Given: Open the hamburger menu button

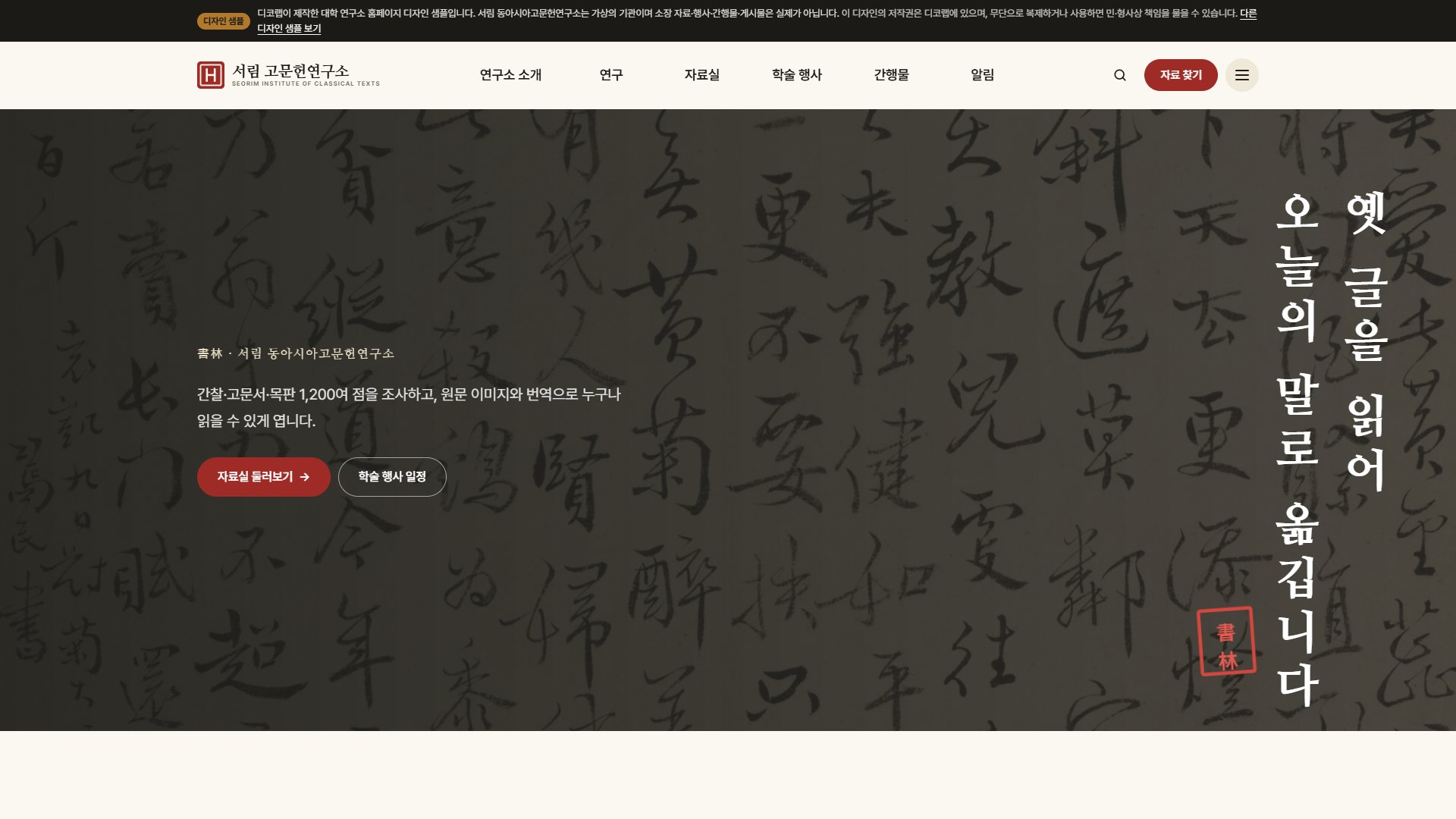Looking at the screenshot, I should tap(1241, 75).
